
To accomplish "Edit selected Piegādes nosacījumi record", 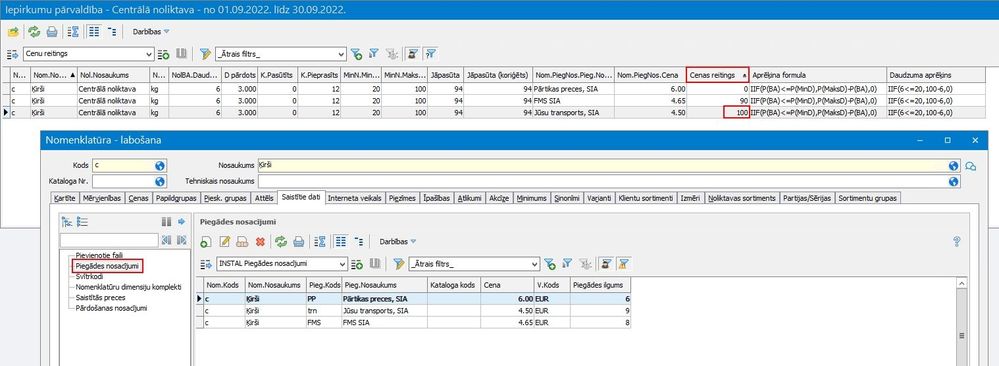I will pyautogui.click(x=224, y=242).
